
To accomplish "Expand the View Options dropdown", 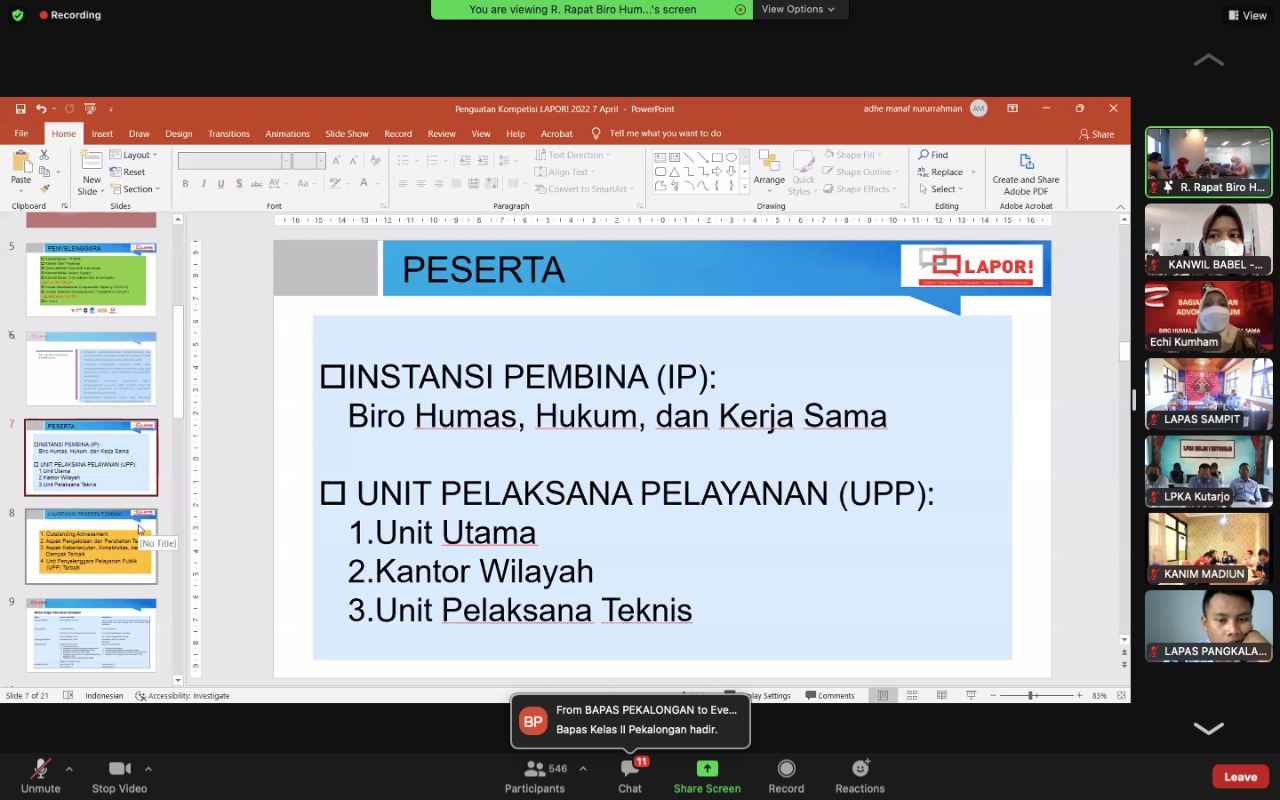I will pyautogui.click(x=799, y=9).
